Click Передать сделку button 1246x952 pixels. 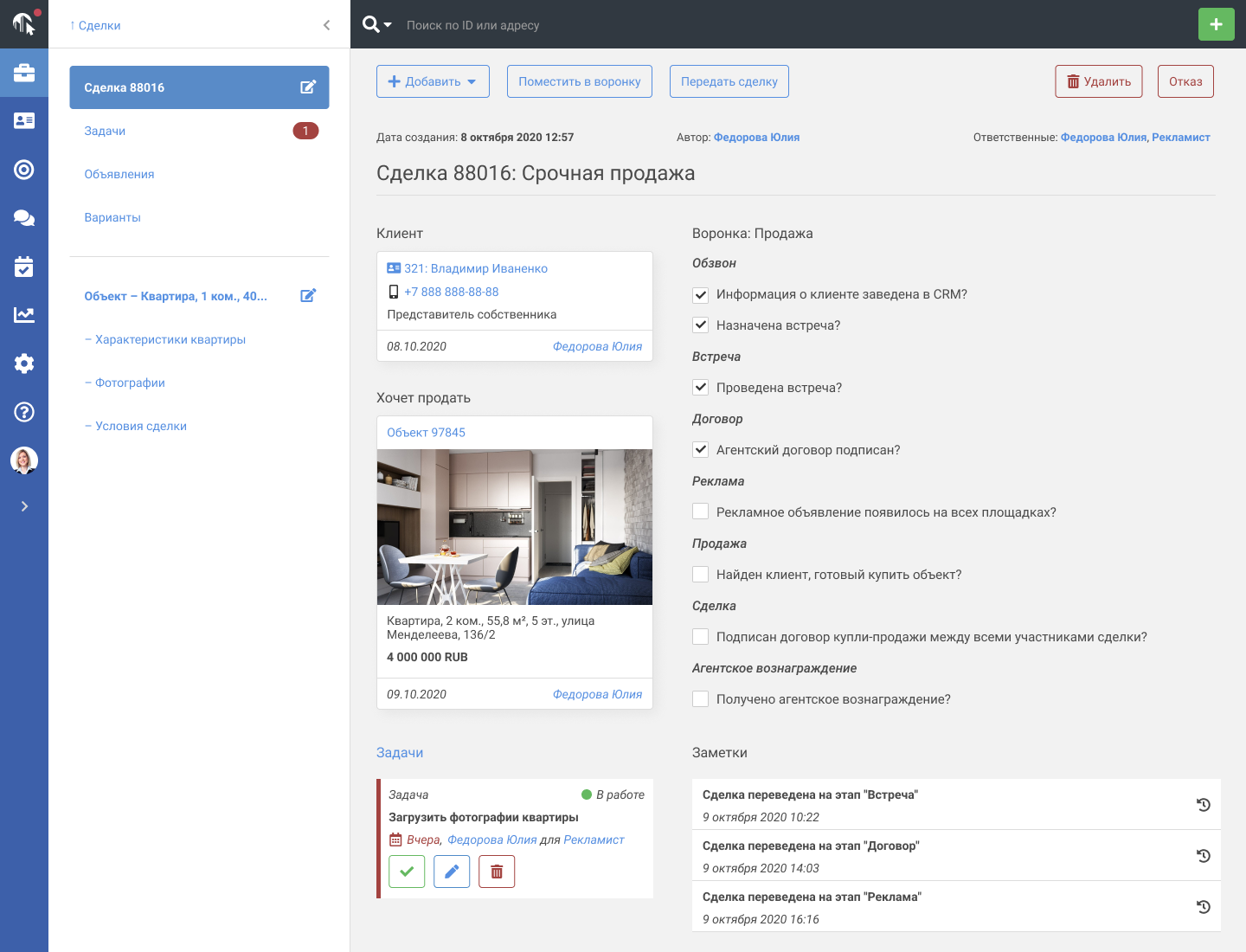pyautogui.click(x=729, y=81)
